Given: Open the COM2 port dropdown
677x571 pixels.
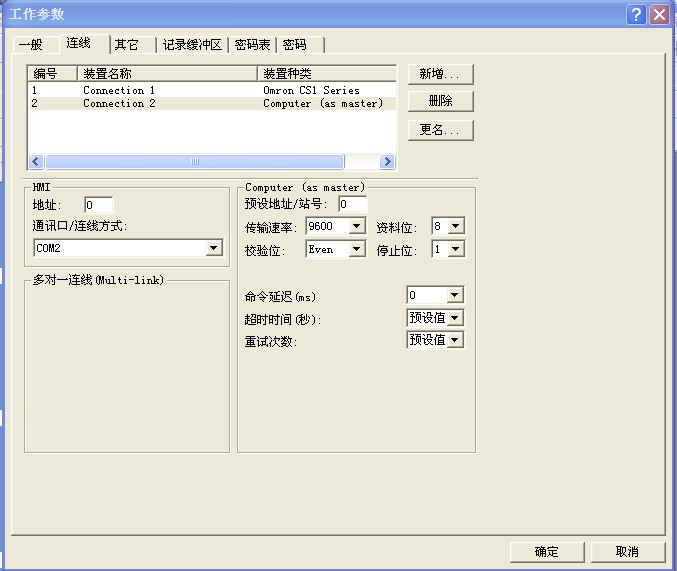Looking at the screenshot, I should tap(213, 248).
